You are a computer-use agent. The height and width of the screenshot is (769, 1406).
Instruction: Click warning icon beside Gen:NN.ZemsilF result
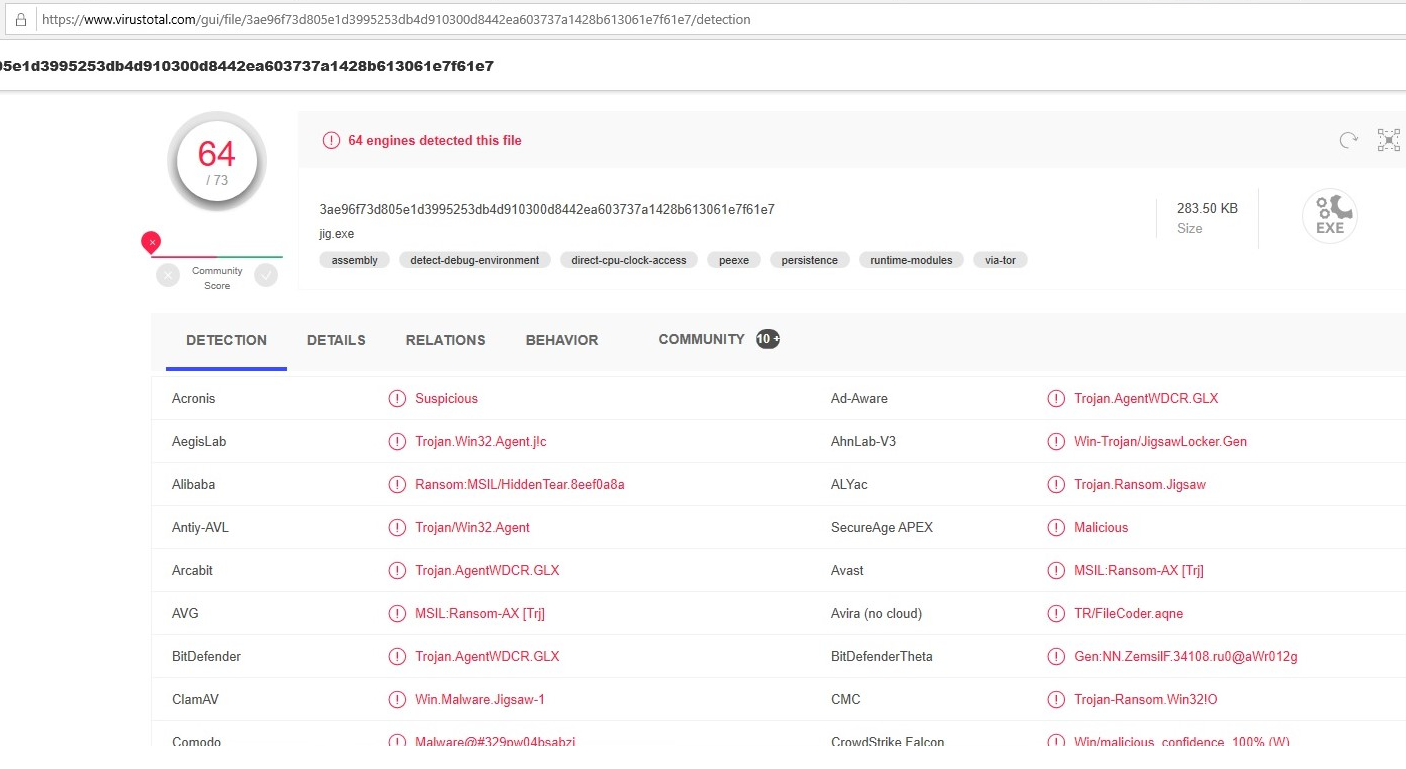1056,657
